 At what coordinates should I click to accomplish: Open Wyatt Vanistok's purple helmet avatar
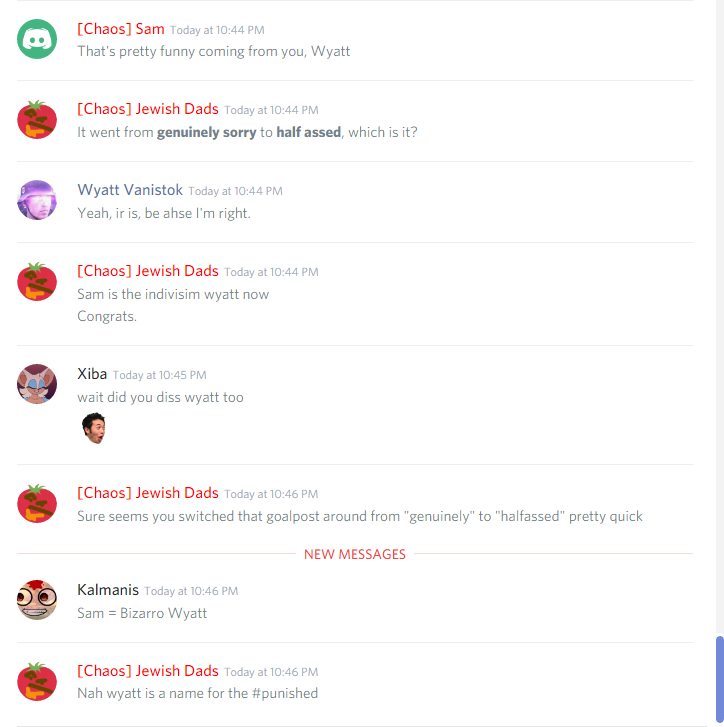37,200
